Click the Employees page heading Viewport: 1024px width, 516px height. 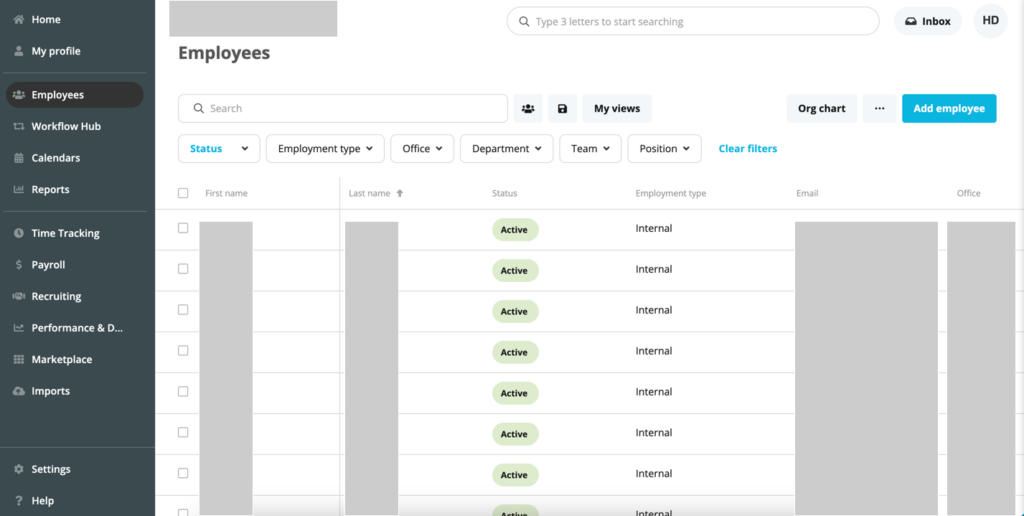[224, 54]
